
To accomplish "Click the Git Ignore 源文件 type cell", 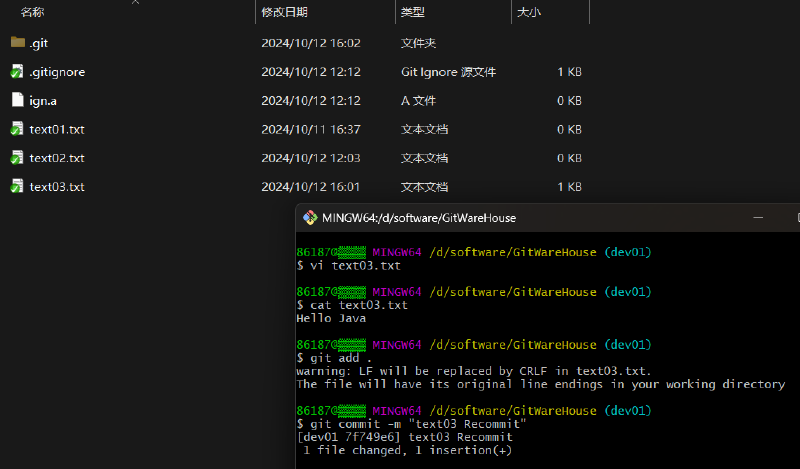I will tap(448, 72).
